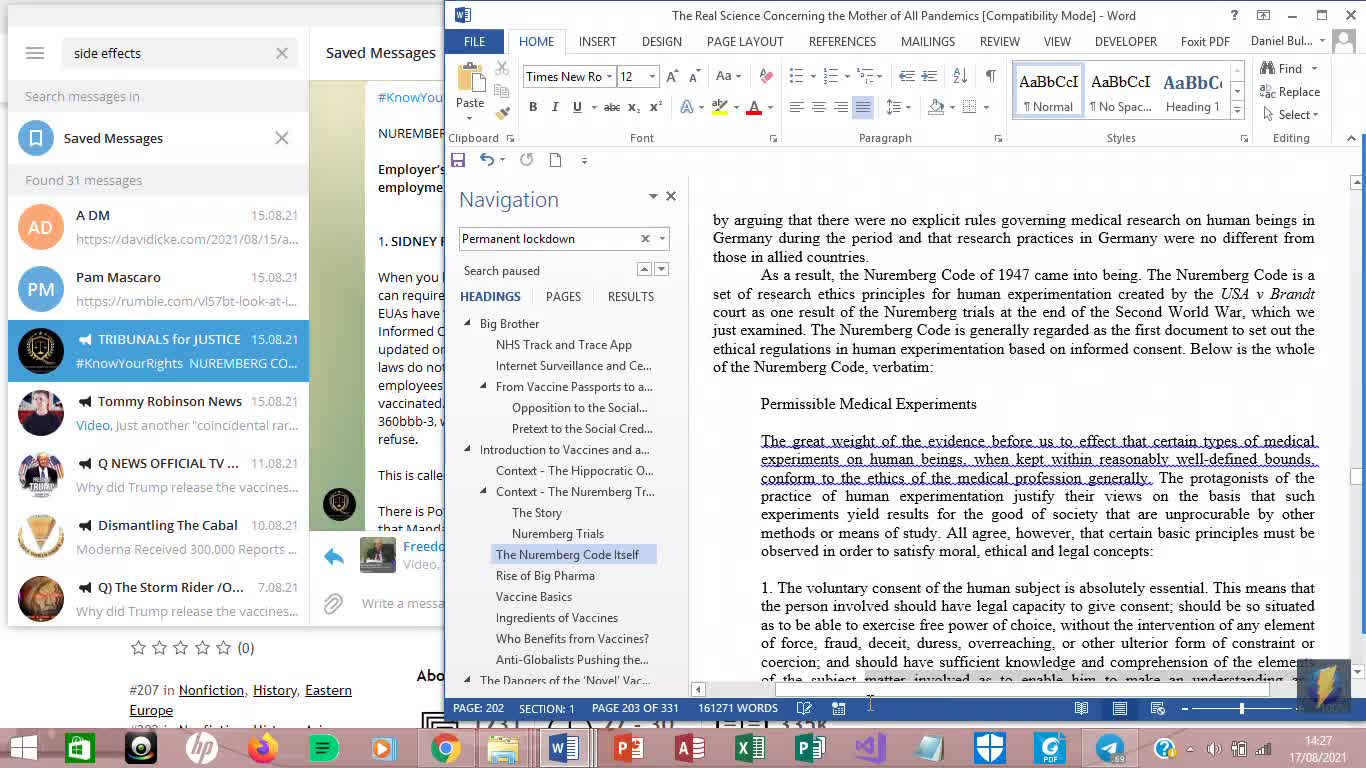The width and height of the screenshot is (1366, 768).
Task: Switch to Print Layout view
Action: pos(1120,708)
